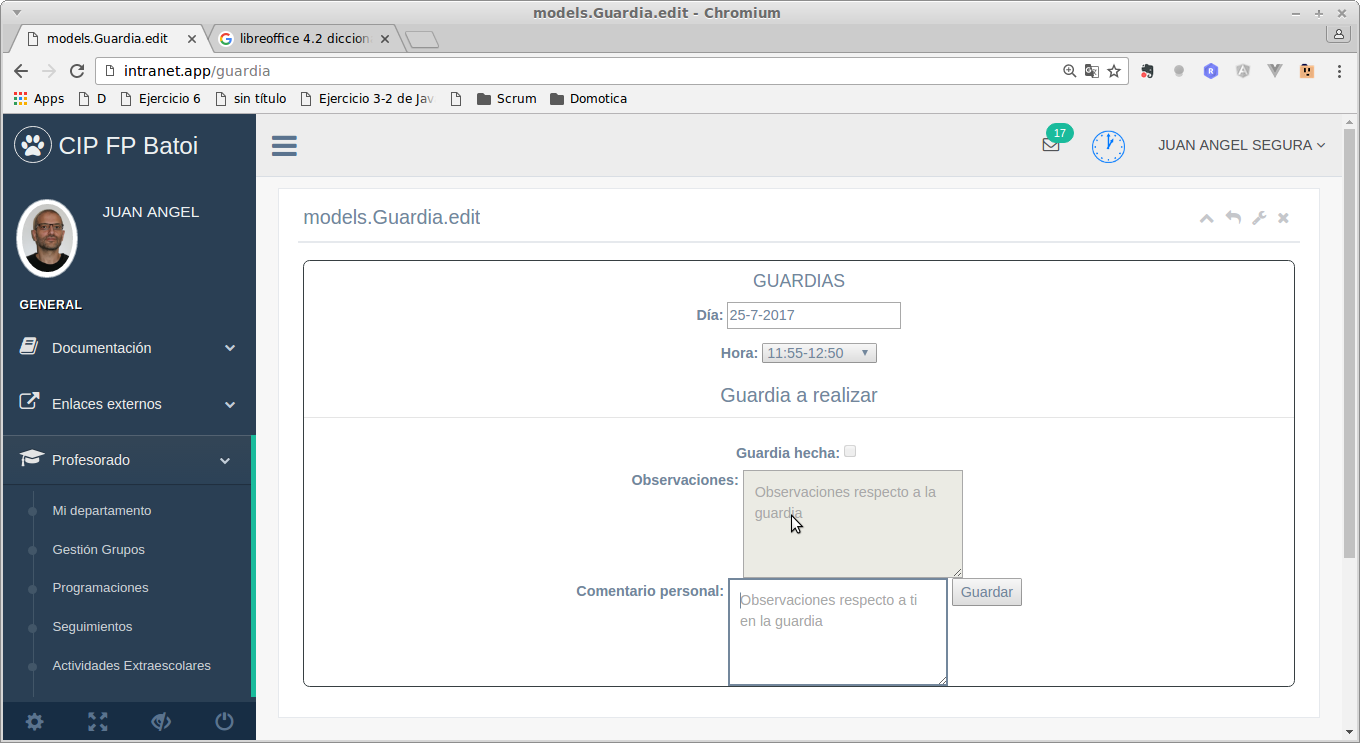The width and height of the screenshot is (1360, 743).
Task: Open Programaciones
Action: [x=100, y=588]
